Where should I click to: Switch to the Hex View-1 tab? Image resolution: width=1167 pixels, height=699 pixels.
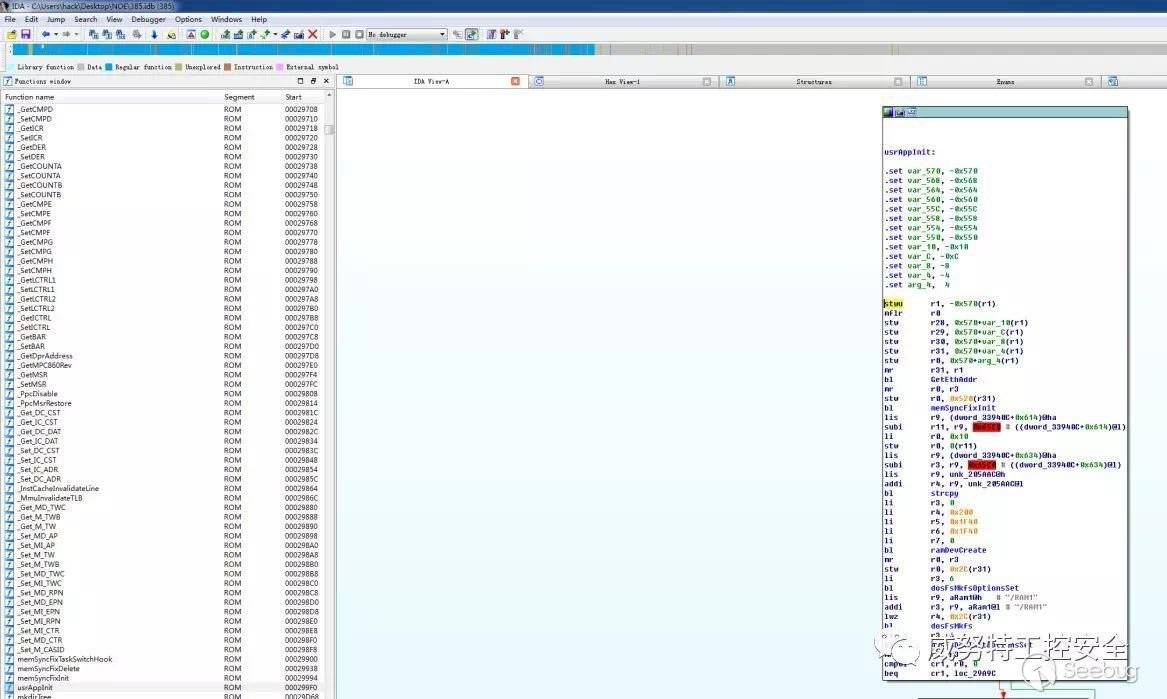click(623, 81)
